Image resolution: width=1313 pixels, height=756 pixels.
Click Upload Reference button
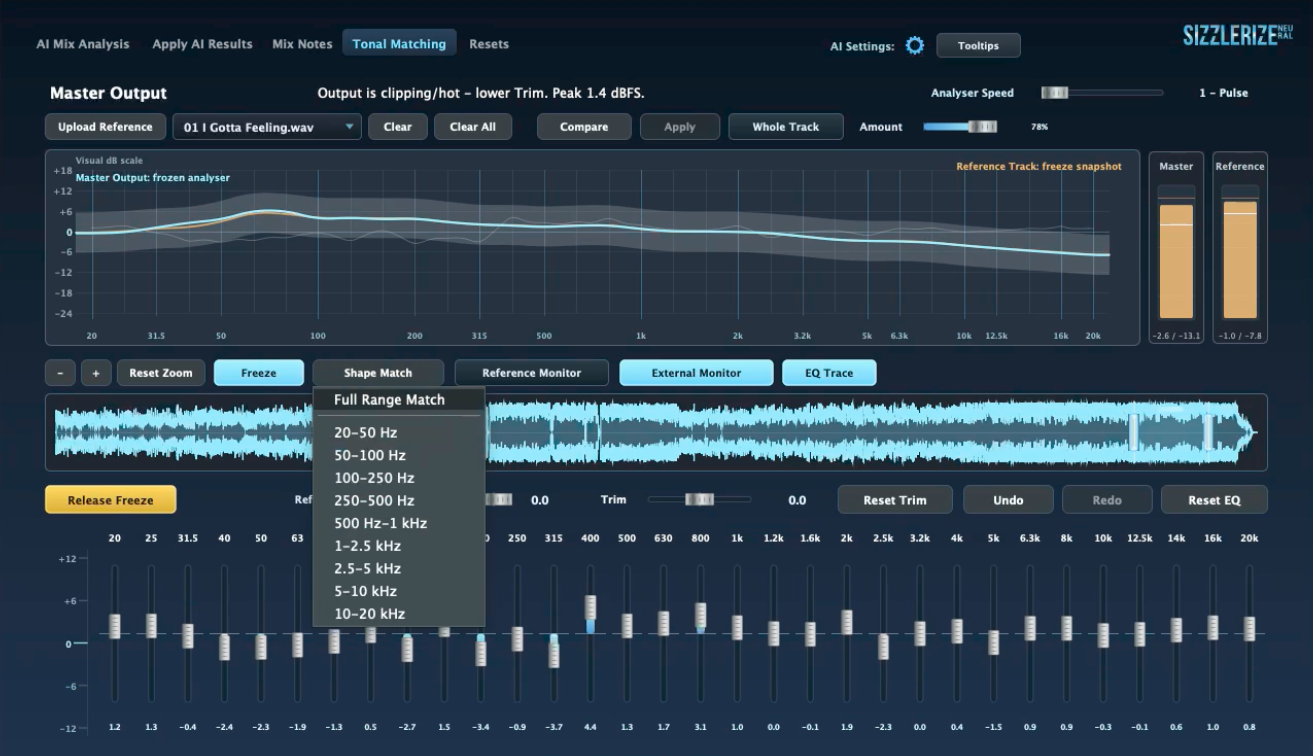[x=105, y=127]
